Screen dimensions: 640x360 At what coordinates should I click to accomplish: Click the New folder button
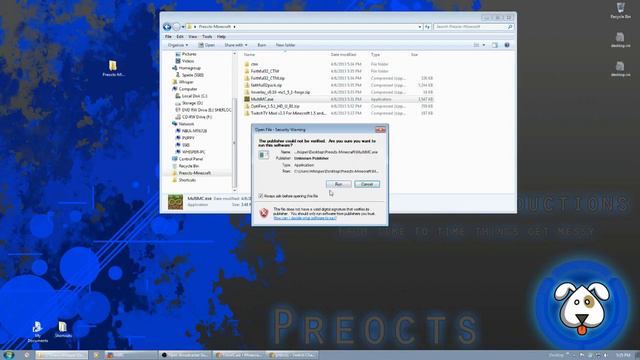285,45
